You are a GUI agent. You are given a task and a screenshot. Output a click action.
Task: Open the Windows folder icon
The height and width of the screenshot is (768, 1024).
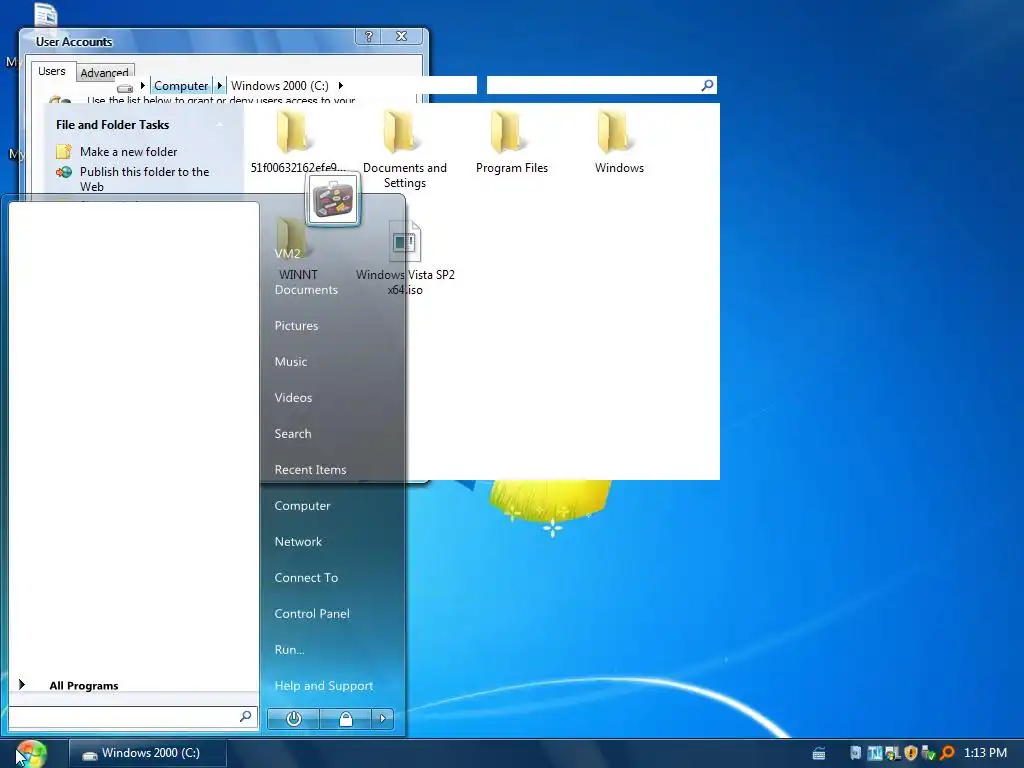615,131
